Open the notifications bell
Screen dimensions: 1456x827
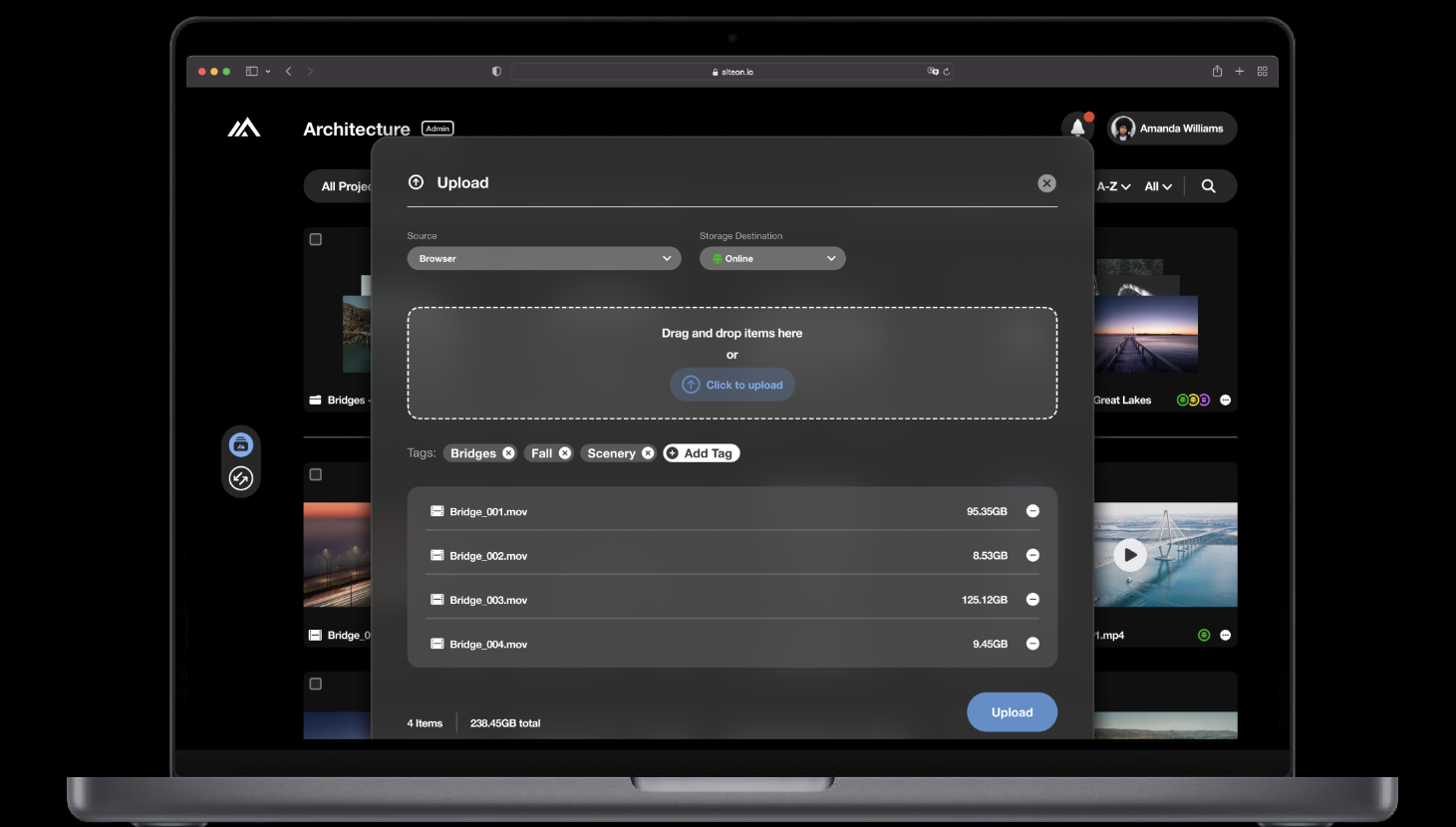[x=1077, y=128]
